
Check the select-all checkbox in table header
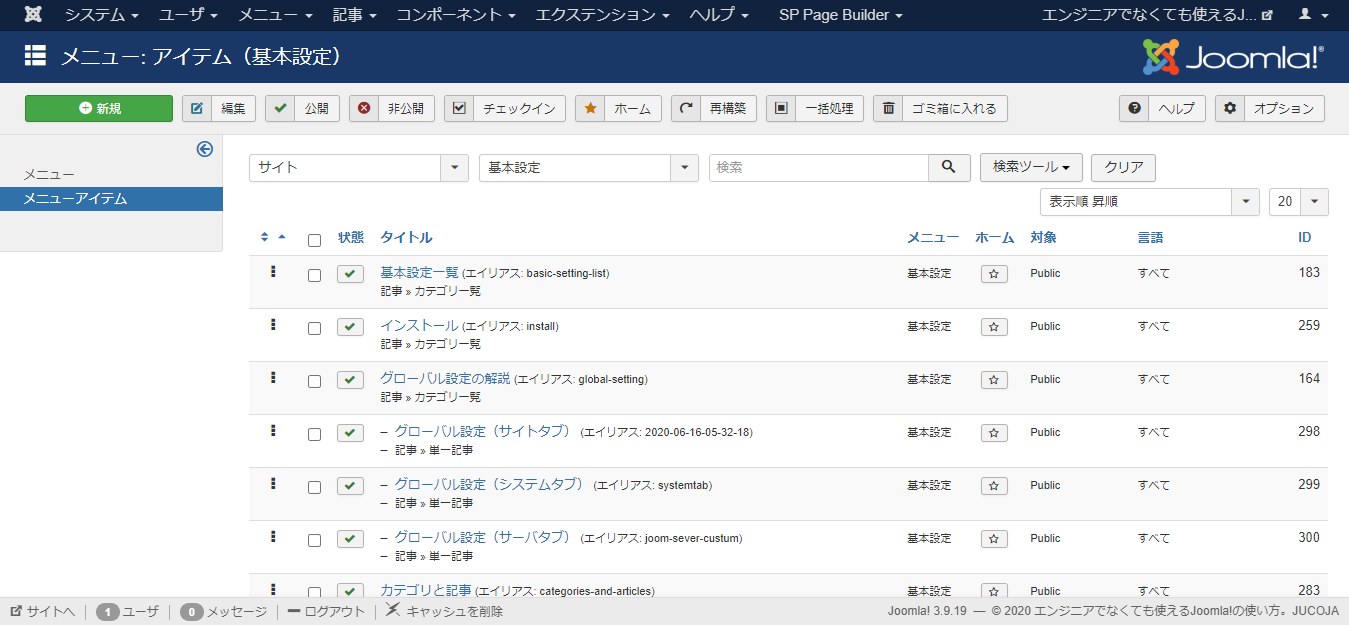pos(313,238)
